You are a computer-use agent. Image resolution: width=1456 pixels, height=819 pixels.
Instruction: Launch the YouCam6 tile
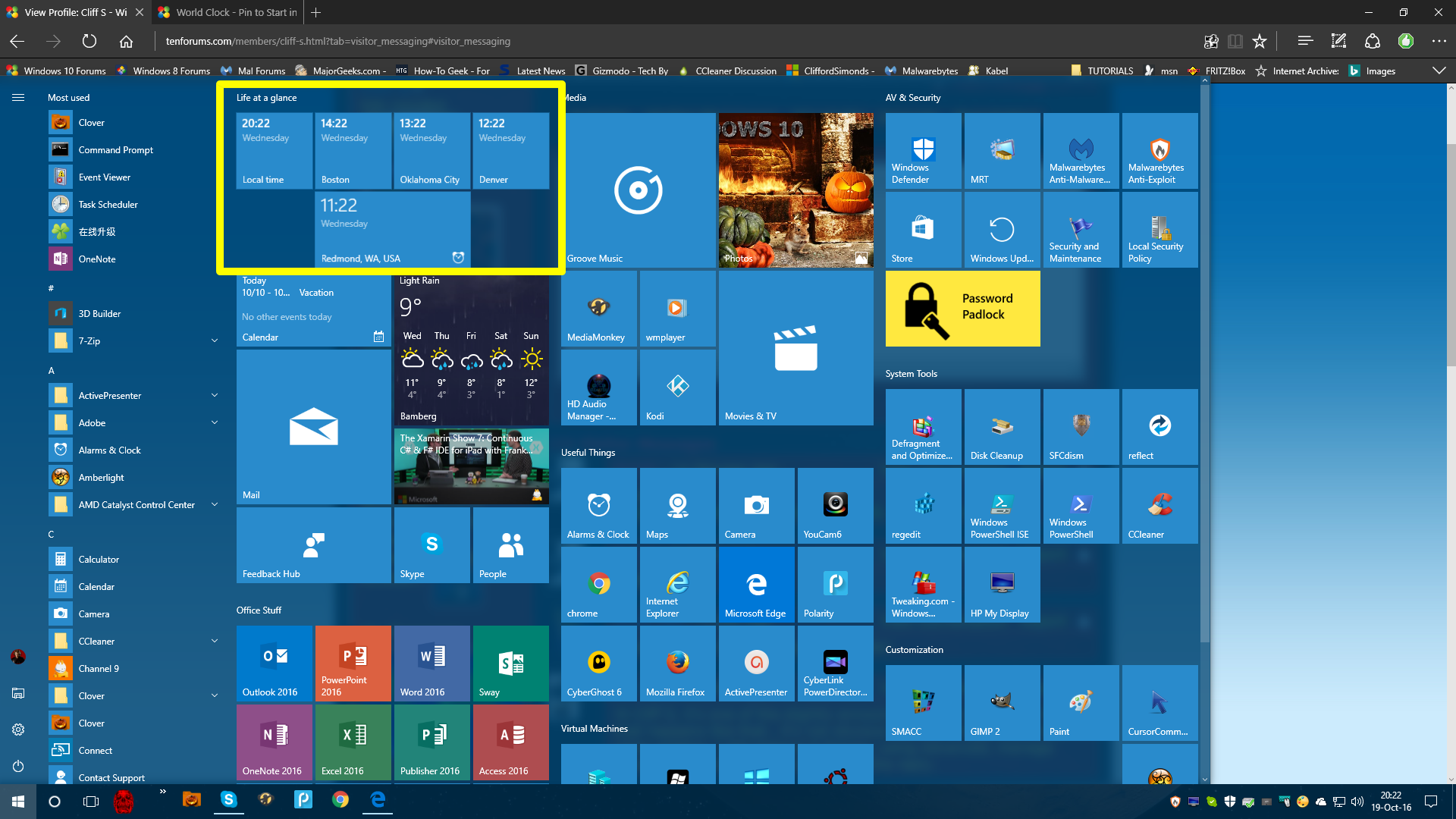835,506
